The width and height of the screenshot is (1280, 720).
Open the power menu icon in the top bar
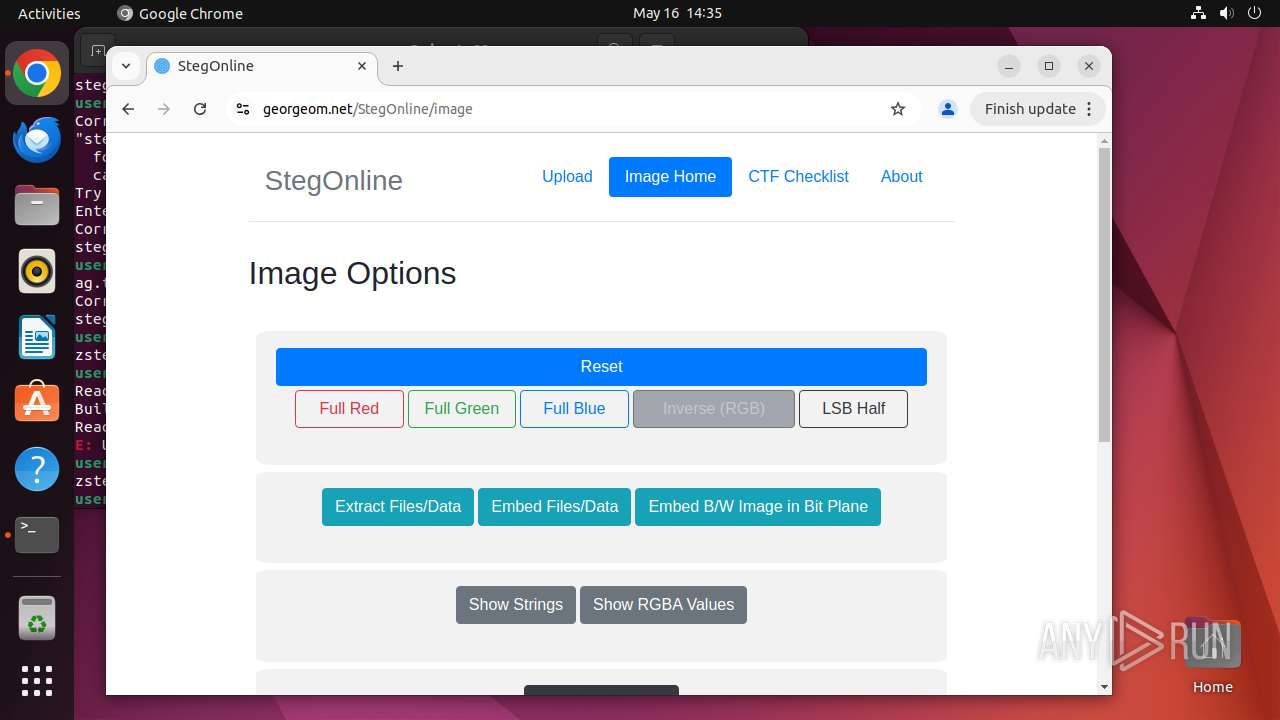click(x=1255, y=13)
